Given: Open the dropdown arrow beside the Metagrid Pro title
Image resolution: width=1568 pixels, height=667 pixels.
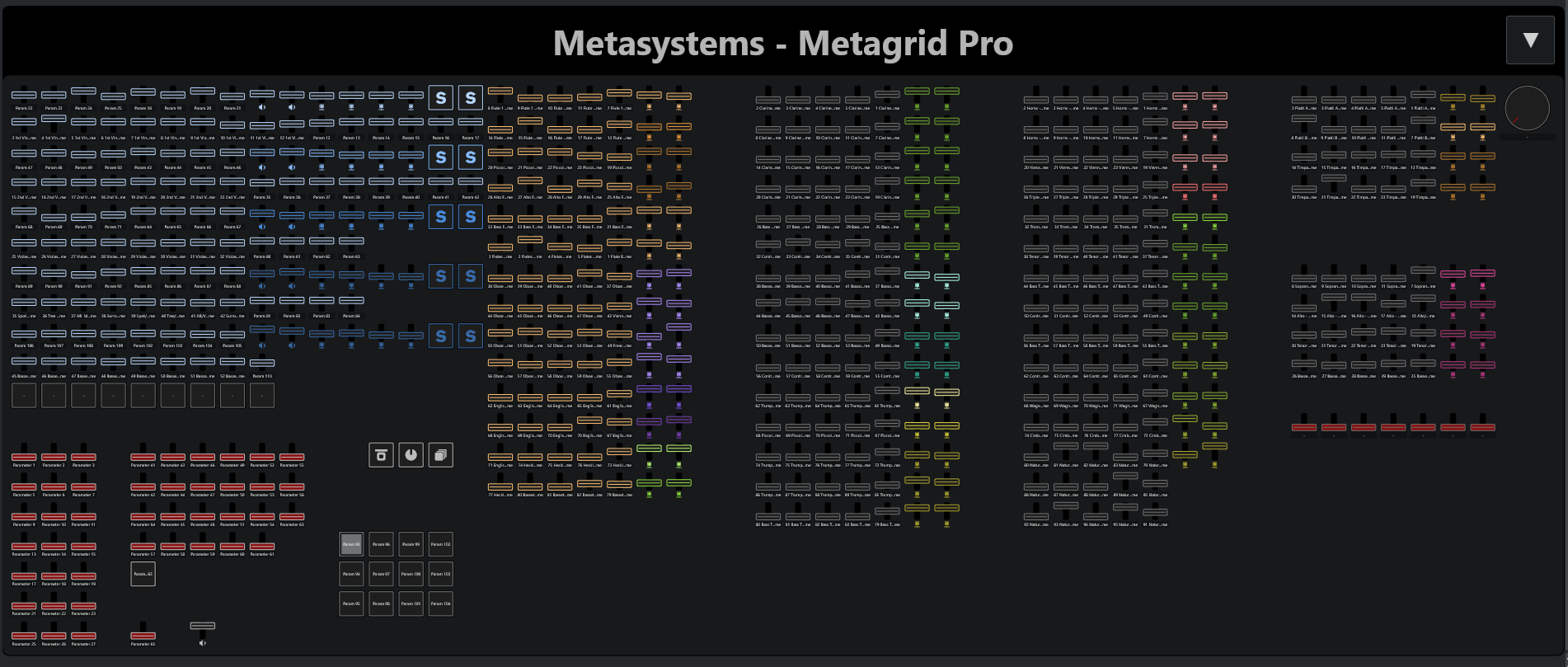Looking at the screenshot, I should (1530, 40).
